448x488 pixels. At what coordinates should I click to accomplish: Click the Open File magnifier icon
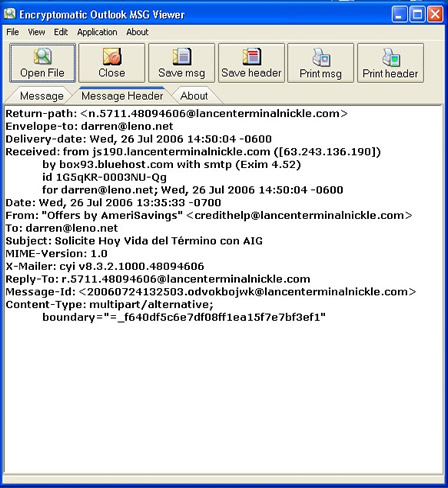coord(43,56)
